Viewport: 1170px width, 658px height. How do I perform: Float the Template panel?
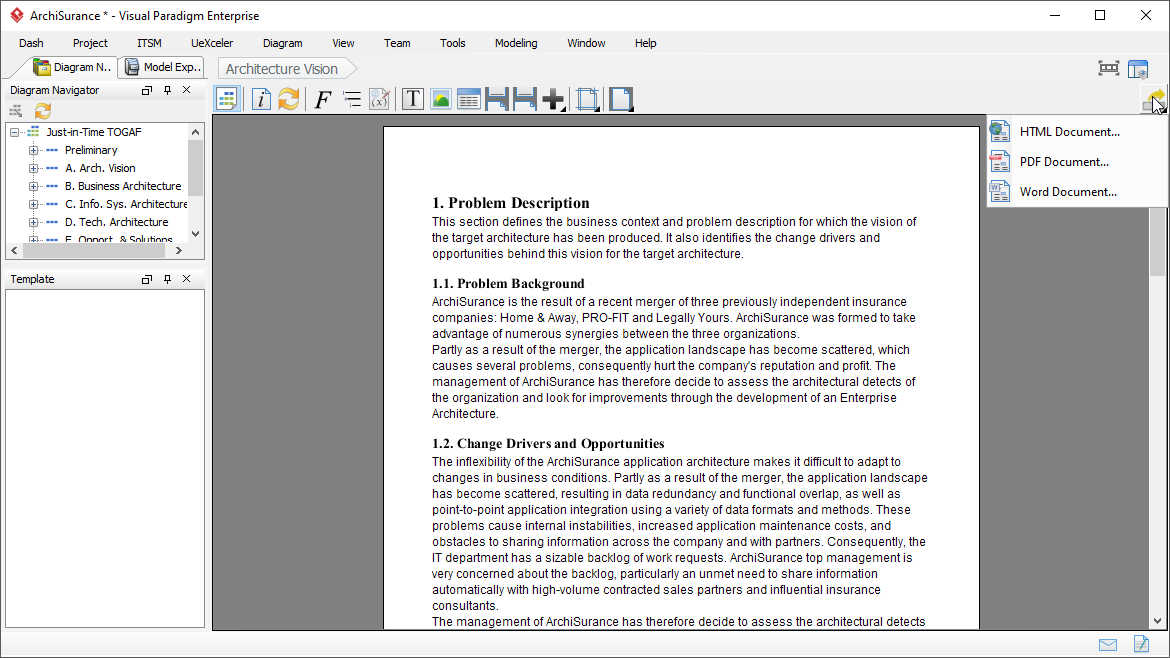[x=146, y=279]
